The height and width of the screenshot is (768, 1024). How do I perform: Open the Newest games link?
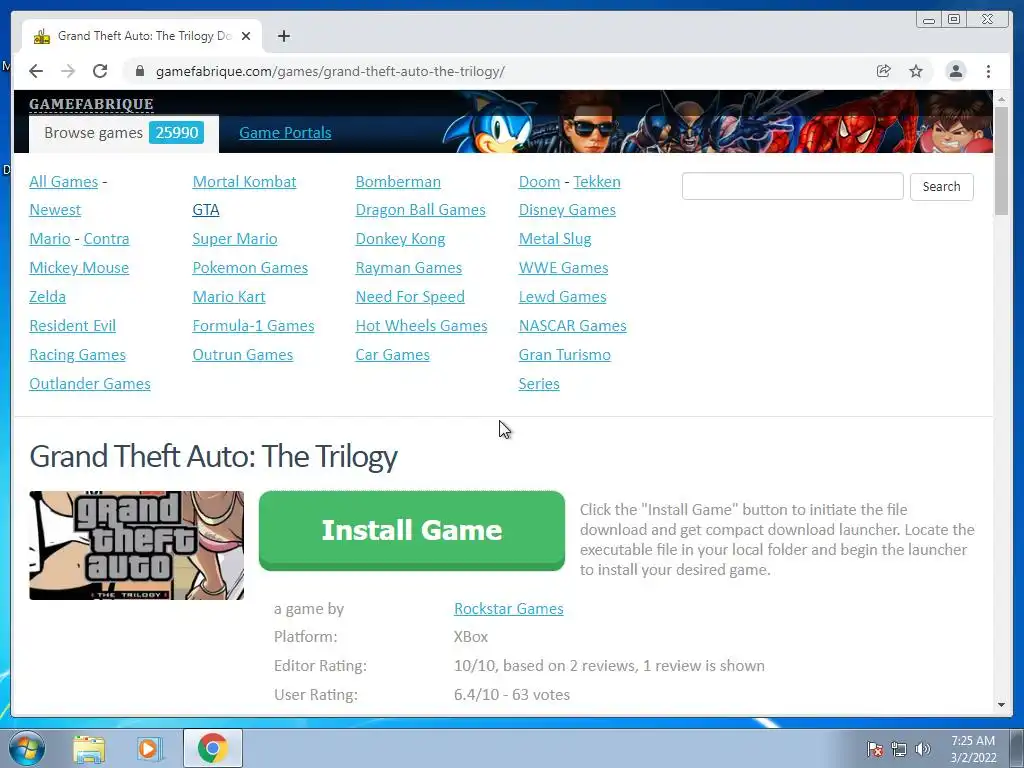coord(55,210)
